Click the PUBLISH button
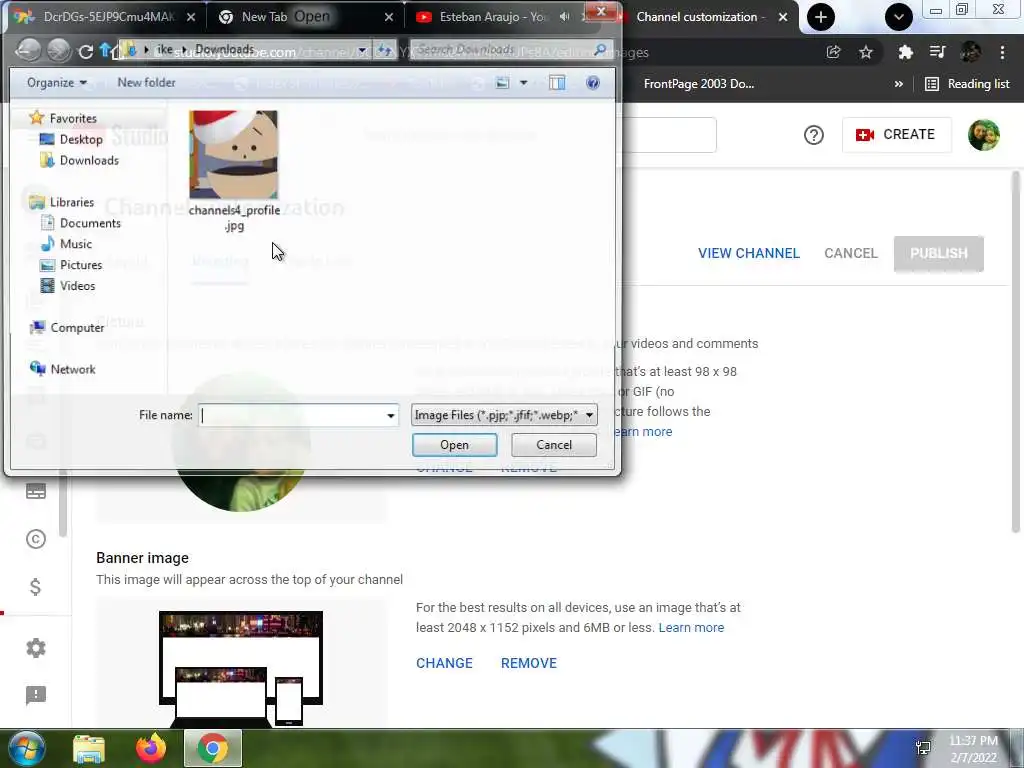The height and width of the screenshot is (768, 1024). point(939,253)
